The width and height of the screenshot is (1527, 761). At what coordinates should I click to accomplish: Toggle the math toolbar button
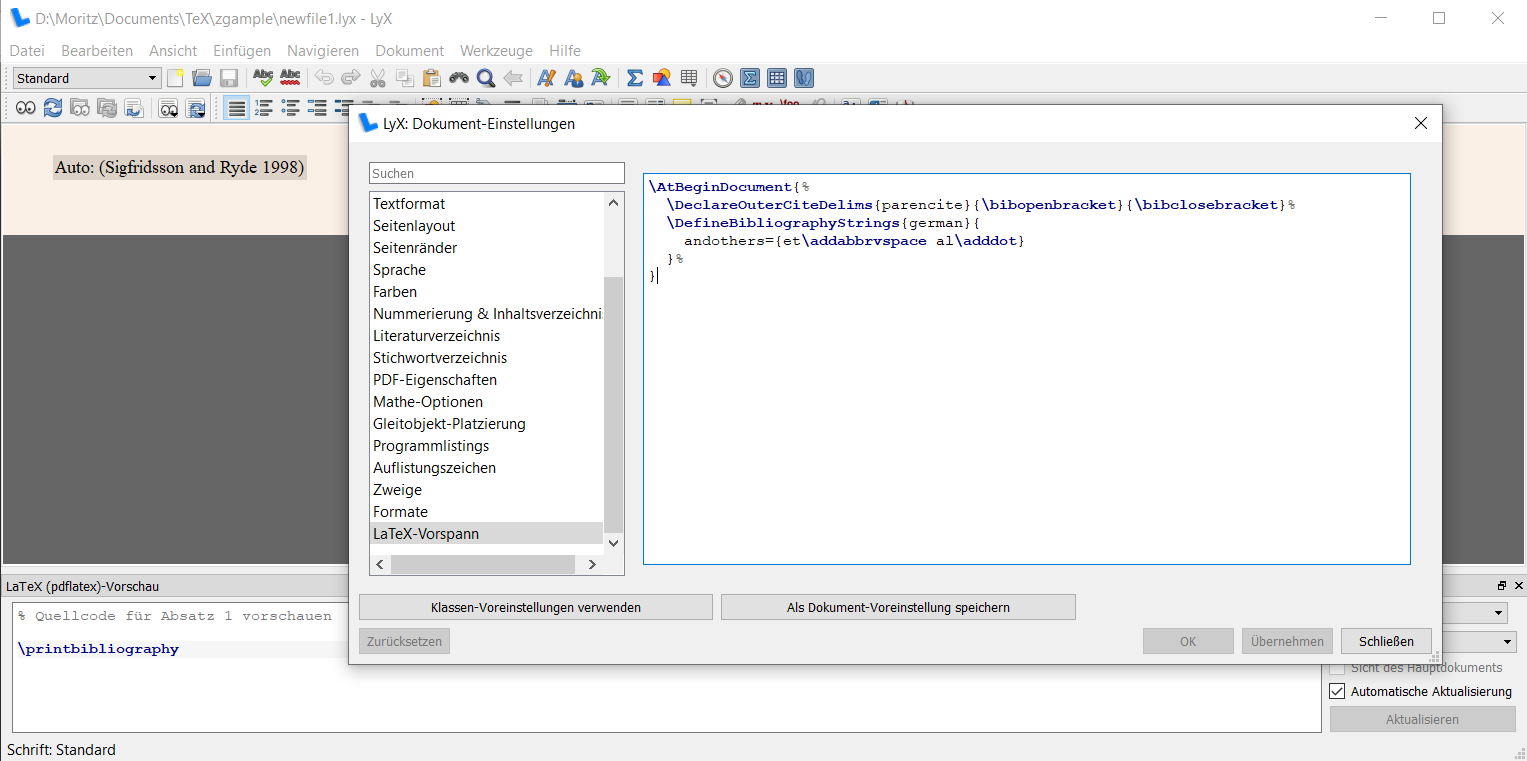tap(749, 78)
